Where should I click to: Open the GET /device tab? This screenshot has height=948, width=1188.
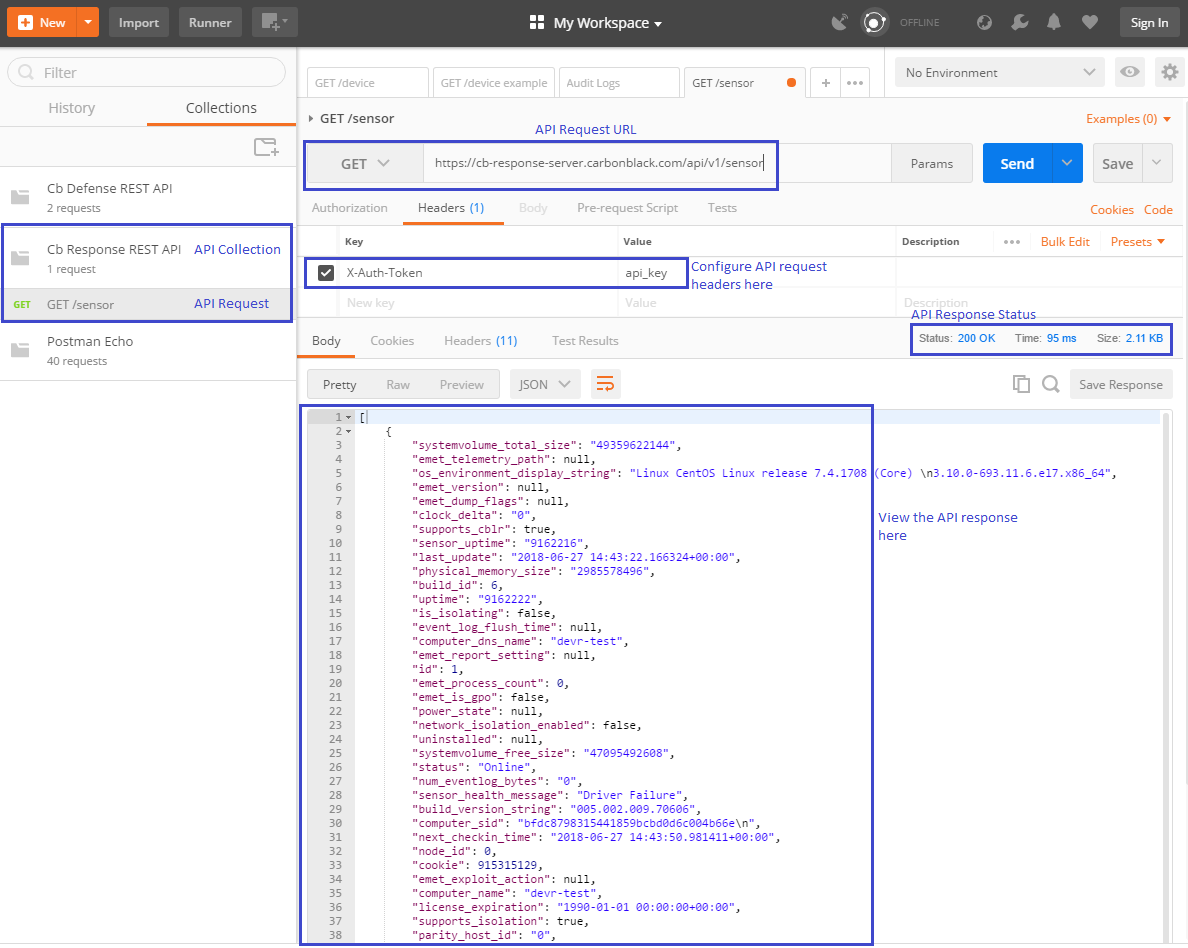pos(367,83)
